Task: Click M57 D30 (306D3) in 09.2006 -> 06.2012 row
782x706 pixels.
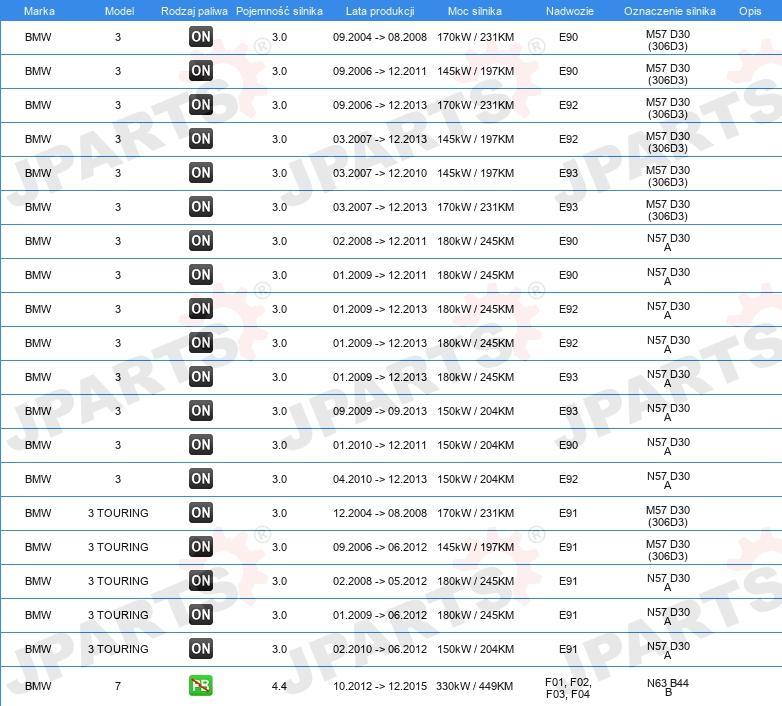Action: click(x=668, y=550)
